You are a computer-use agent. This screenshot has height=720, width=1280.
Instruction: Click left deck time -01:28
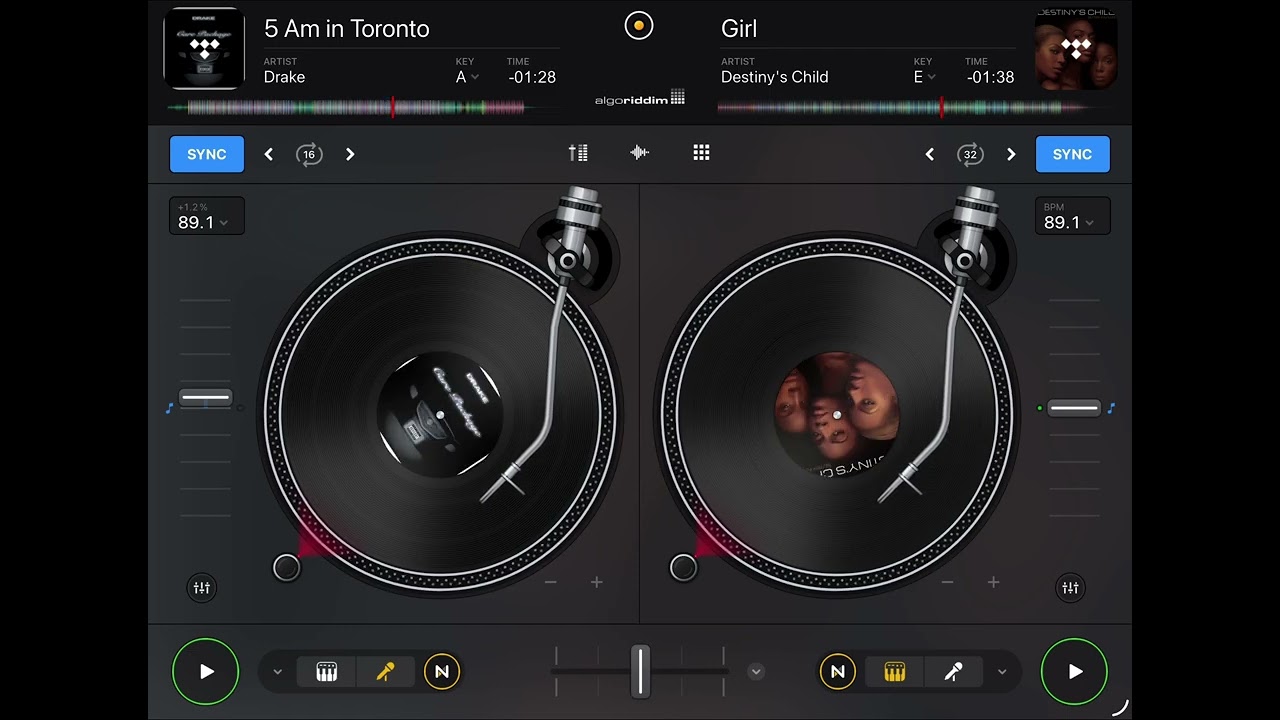pos(531,77)
